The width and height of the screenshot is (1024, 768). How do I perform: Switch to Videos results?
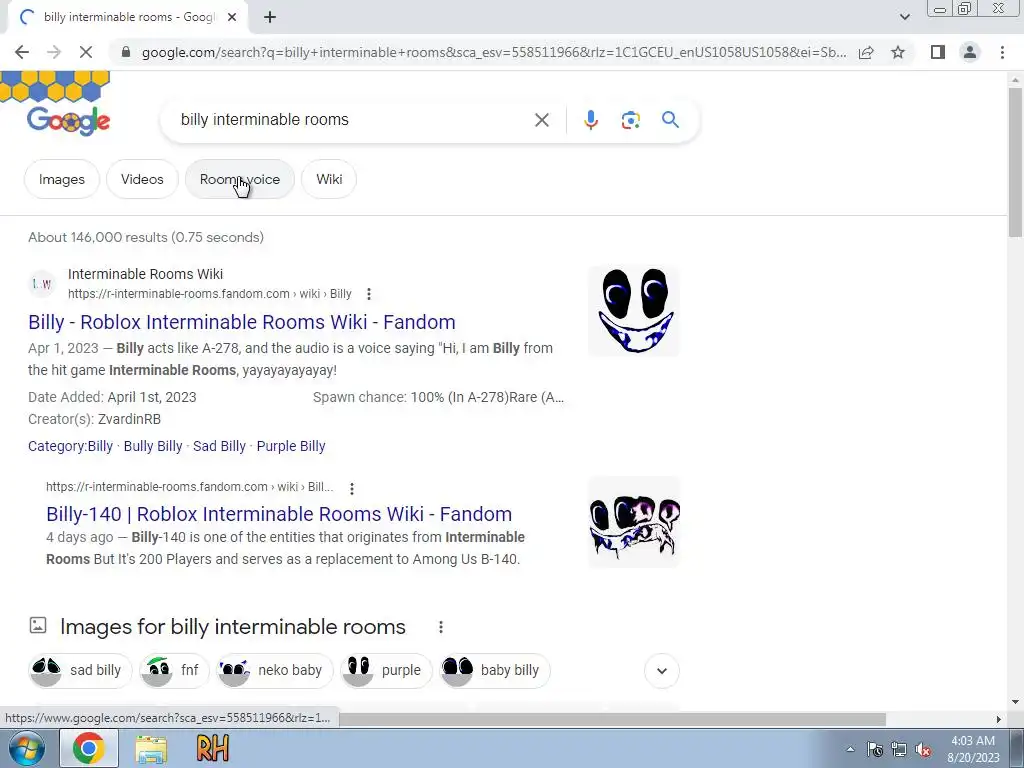pos(142,179)
